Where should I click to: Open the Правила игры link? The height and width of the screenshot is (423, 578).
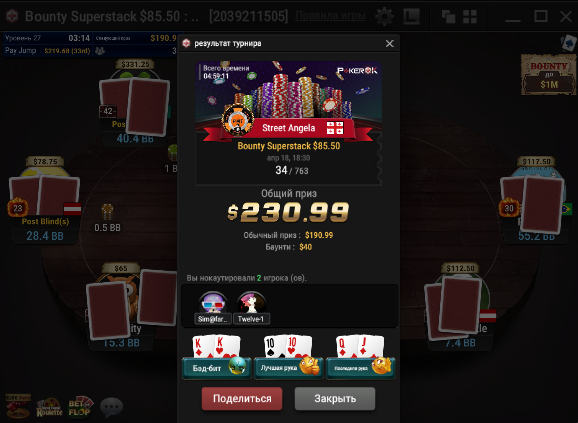(330, 16)
